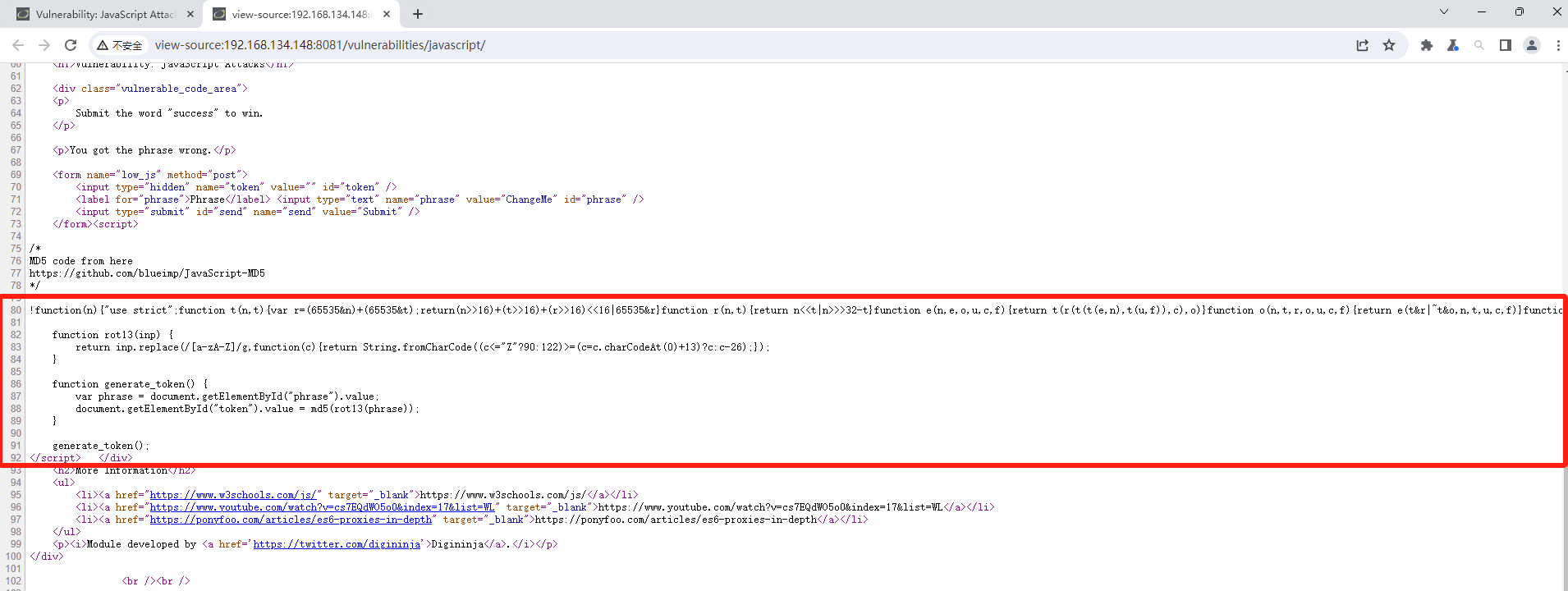
Task: Click the github.com/blueimp/JavaScript-MD5 text
Action: click(x=147, y=273)
